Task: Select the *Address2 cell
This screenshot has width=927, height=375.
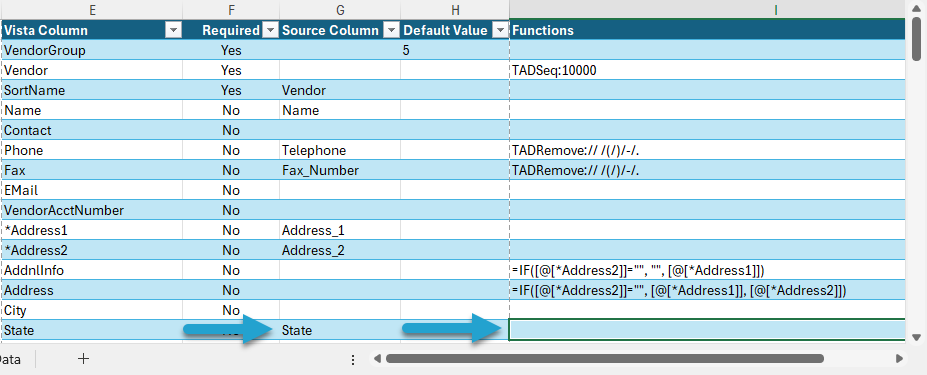Action: coord(92,250)
